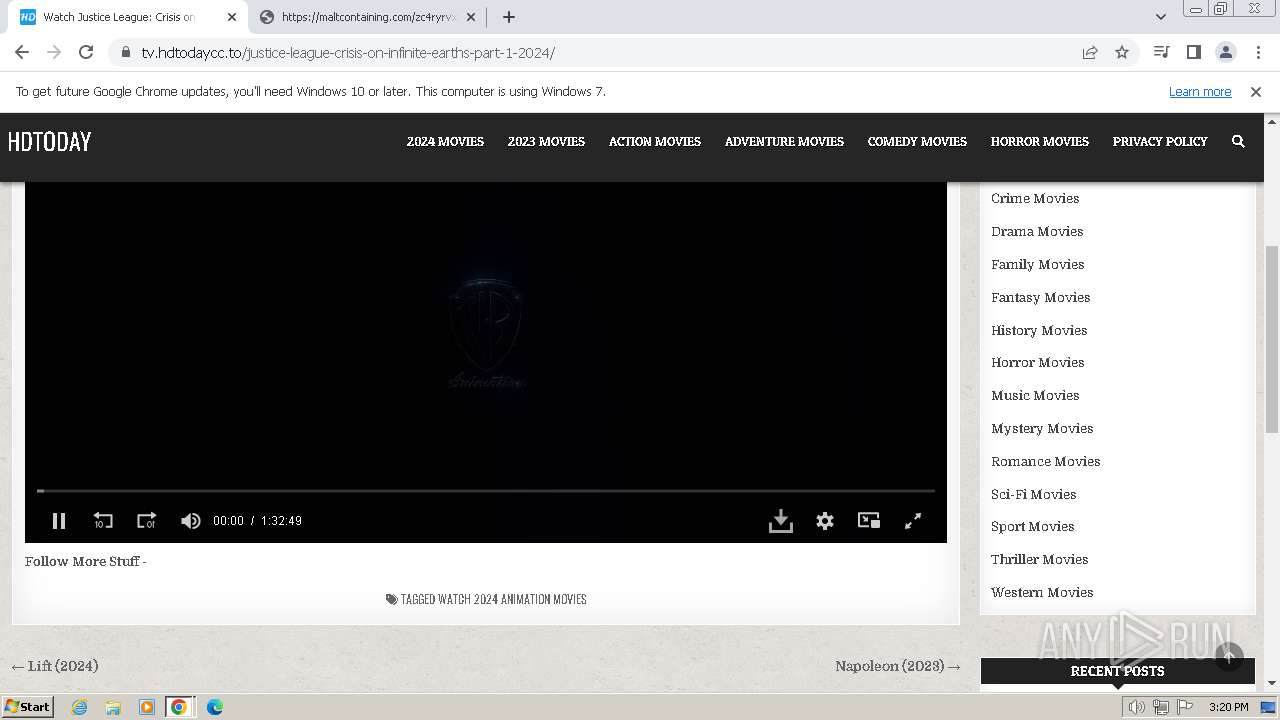The height and width of the screenshot is (720, 1280).
Task: Close the maltcontaining.com tab
Action: click(471, 17)
